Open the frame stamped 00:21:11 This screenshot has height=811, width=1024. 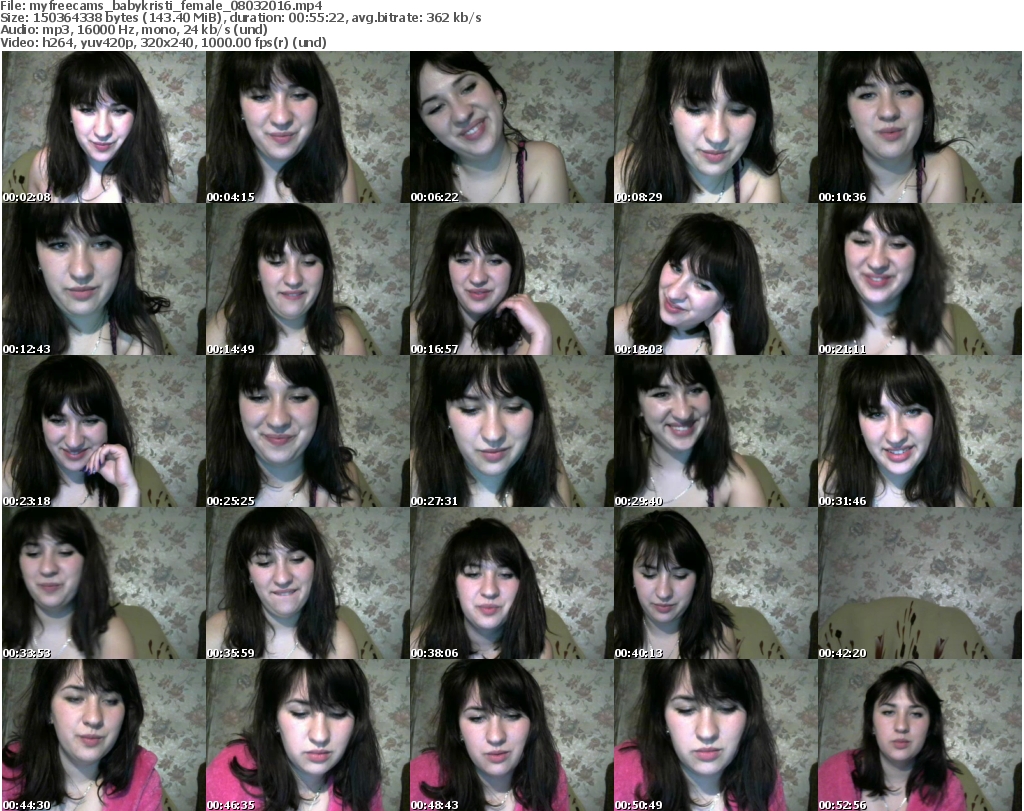tap(920, 279)
